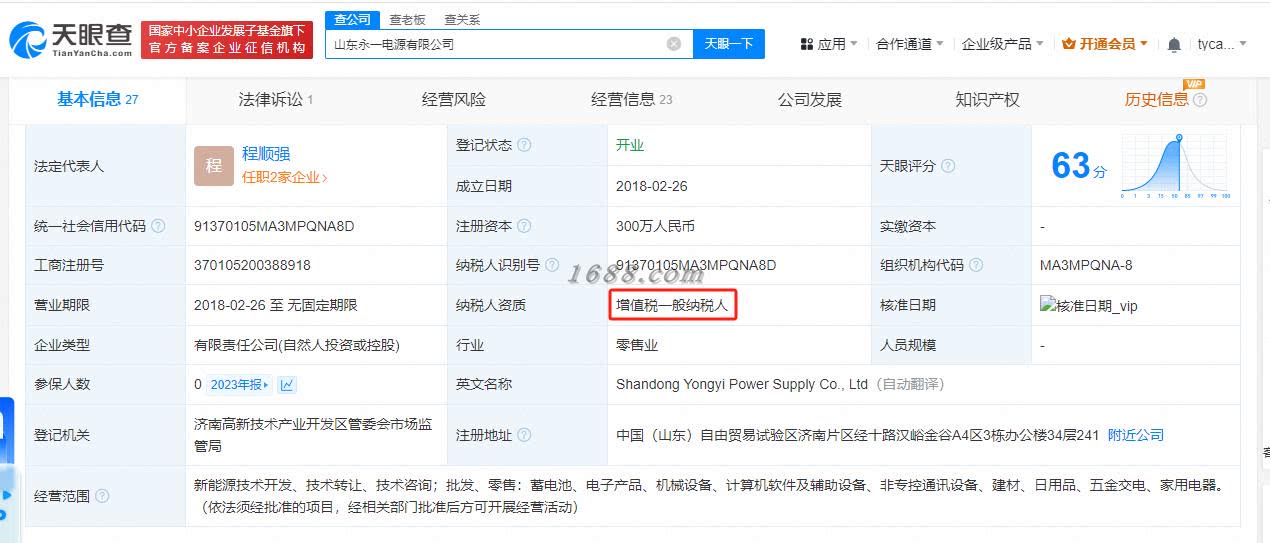Viewport: 1270px width, 543px height.
Task: Click the help icon next to 天眼评分
Action: coord(948,166)
